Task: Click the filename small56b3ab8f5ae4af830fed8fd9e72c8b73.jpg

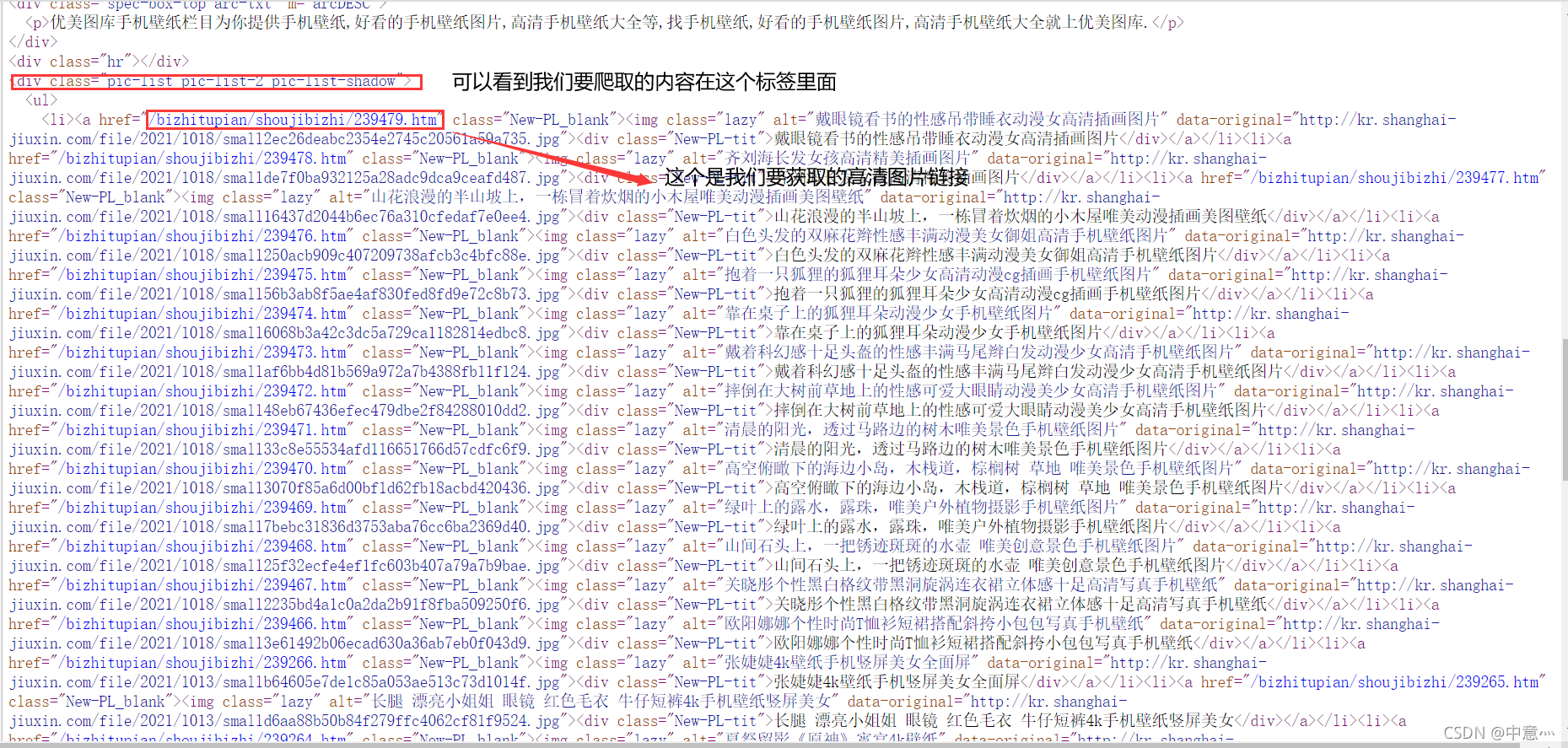Action: click(391, 294)
